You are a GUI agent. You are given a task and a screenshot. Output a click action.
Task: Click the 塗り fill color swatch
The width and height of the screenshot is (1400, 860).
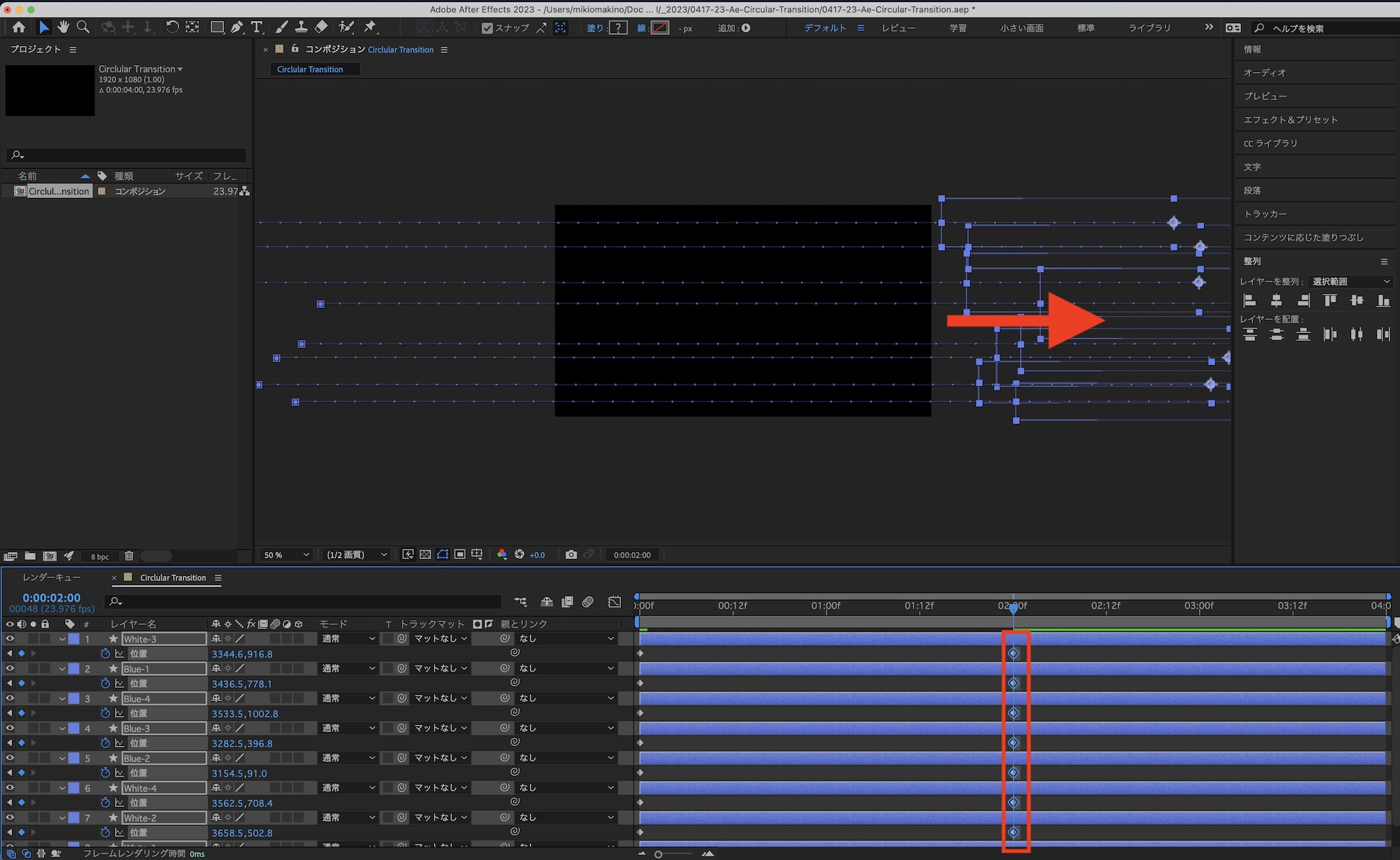point(618,28)
